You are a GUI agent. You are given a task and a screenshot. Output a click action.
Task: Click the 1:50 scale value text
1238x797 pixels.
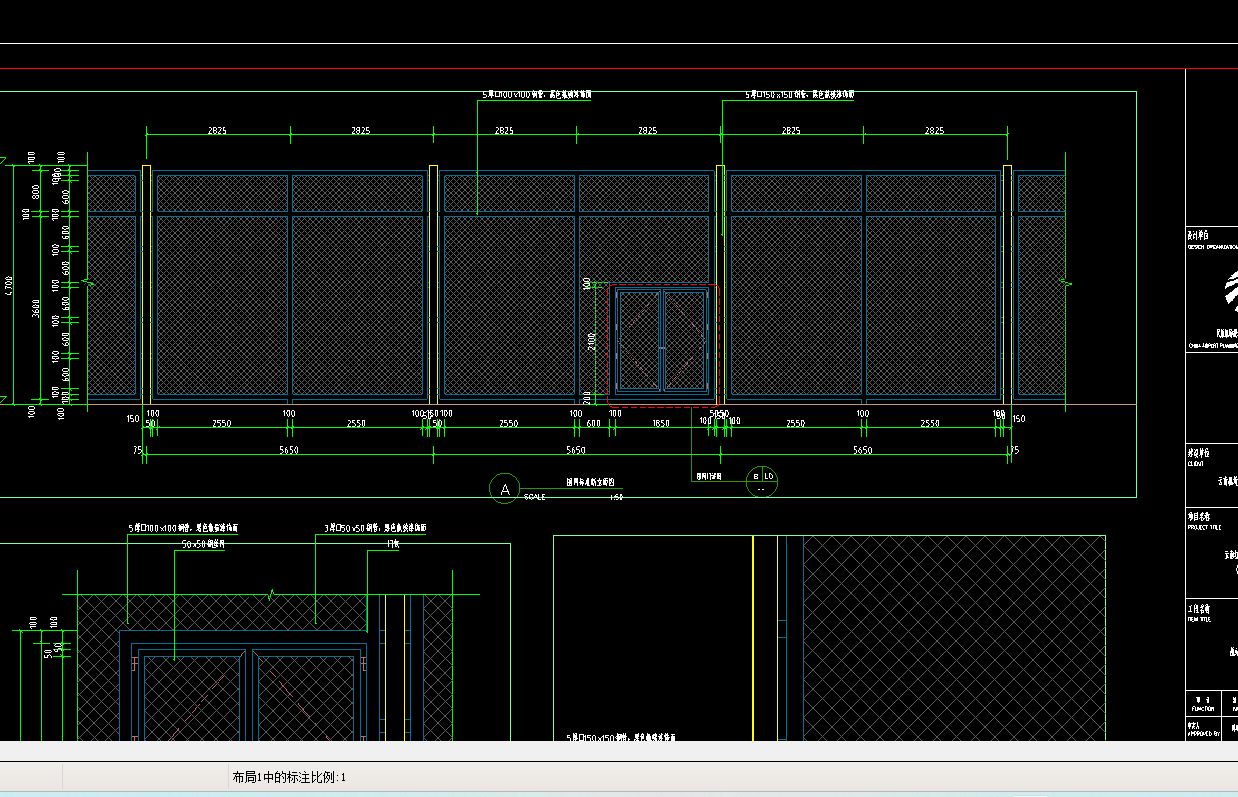(617, 497)
